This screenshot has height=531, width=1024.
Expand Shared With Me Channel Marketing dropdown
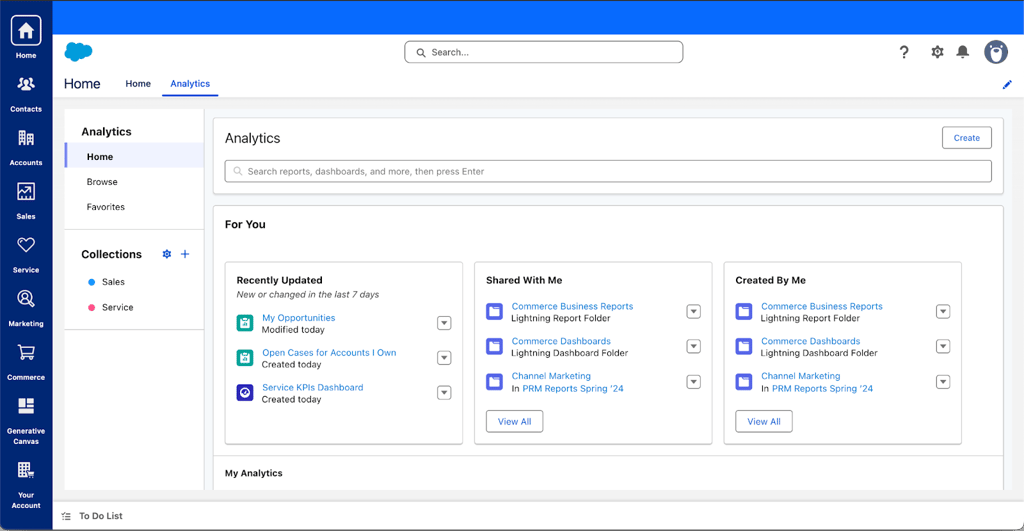click(x=694, y=381)
